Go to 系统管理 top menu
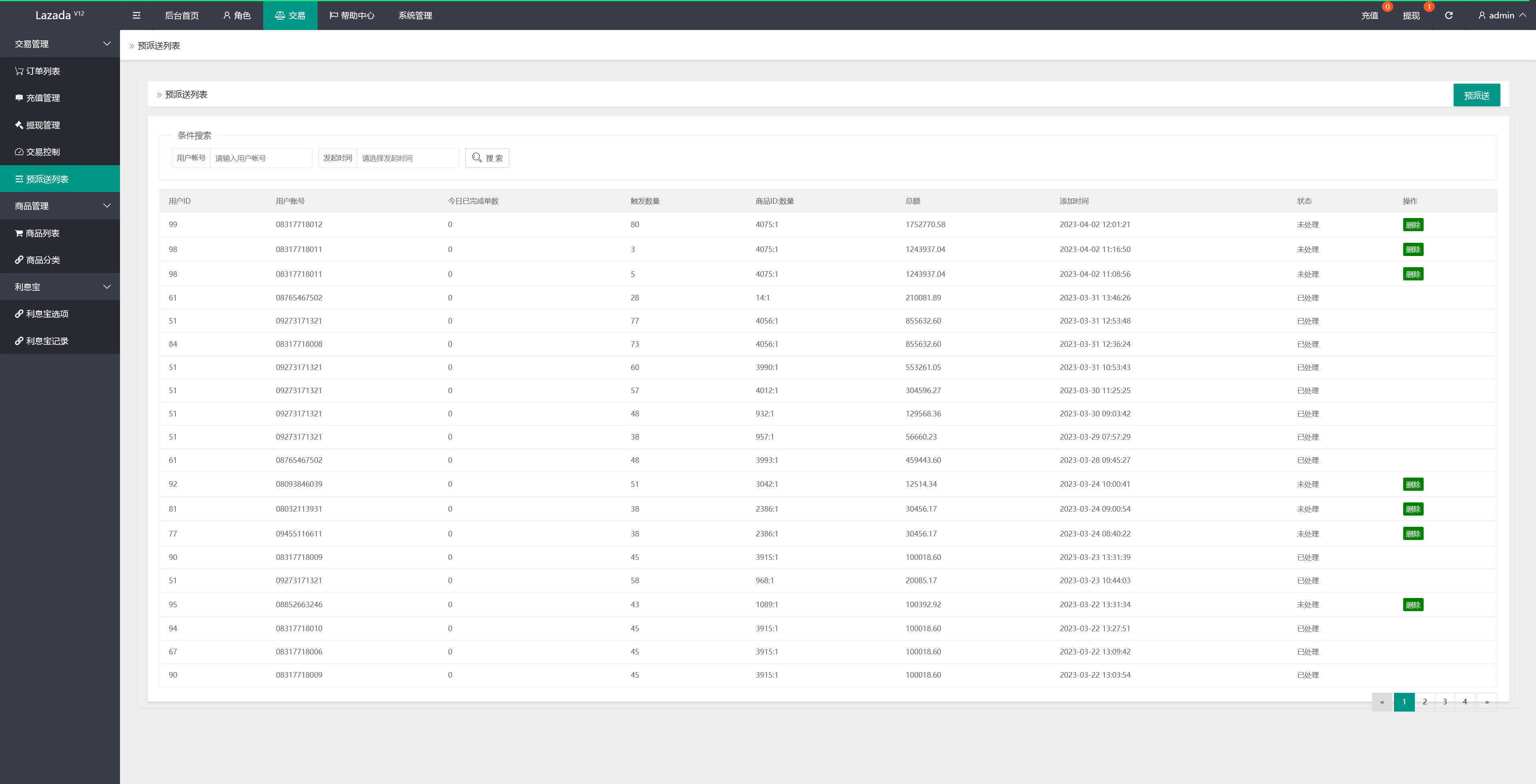1536x784 pixels. click(x=415, y=16)
